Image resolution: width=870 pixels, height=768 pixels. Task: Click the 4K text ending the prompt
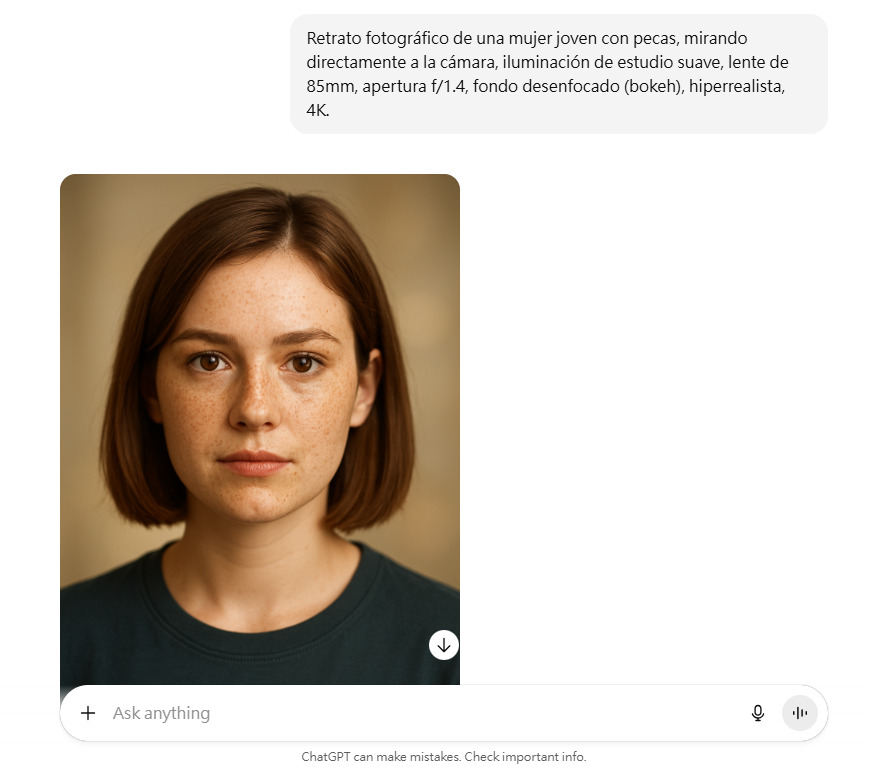click(317, 110)
